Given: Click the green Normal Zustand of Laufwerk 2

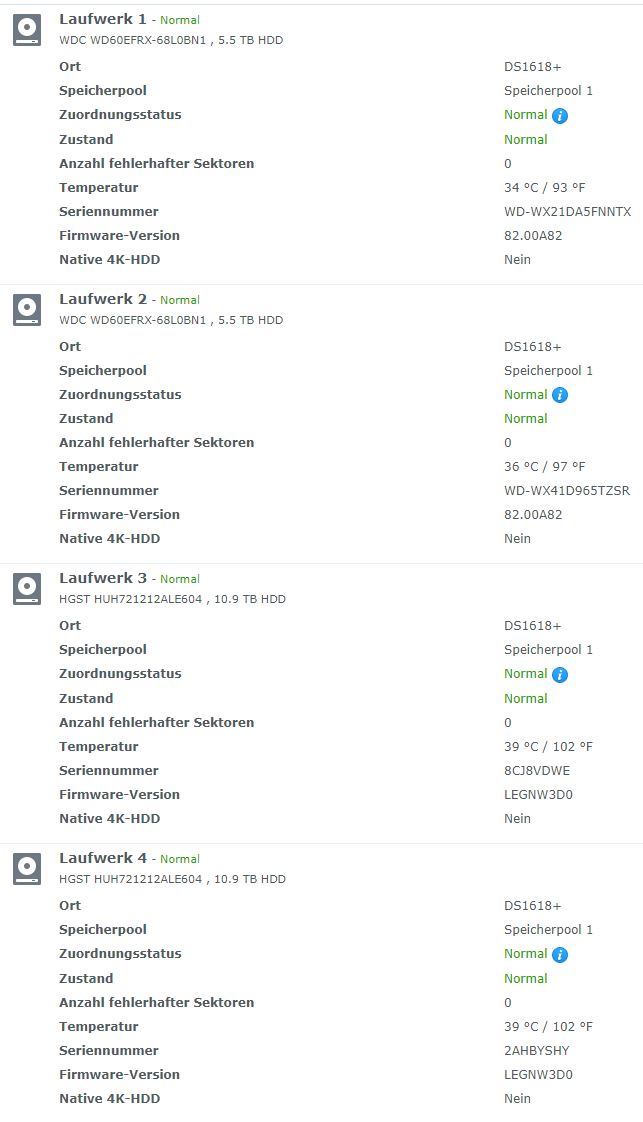Looking at the screenshot, I should (x=526, y=419).
